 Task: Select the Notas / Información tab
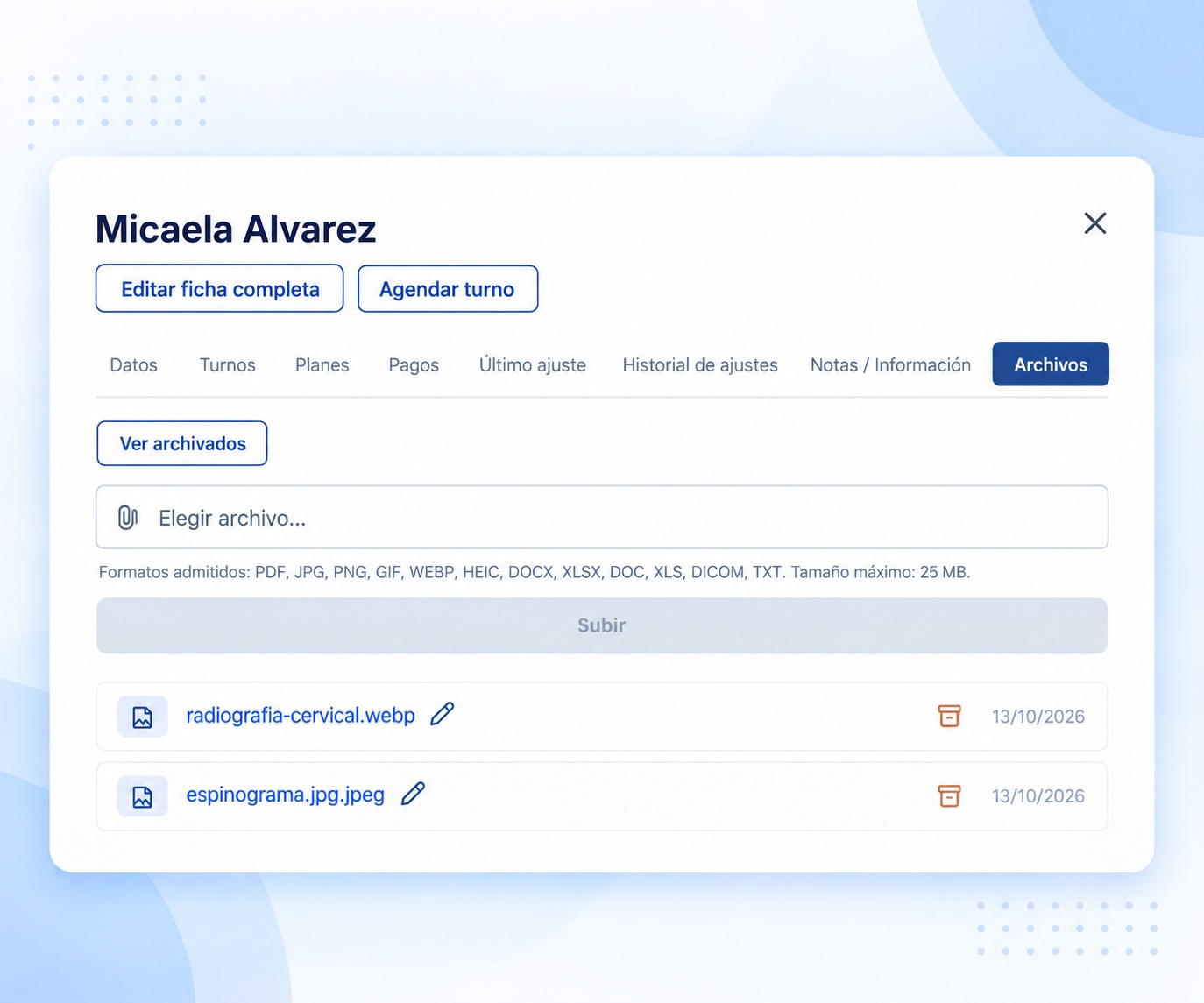(x=890, y=364)
